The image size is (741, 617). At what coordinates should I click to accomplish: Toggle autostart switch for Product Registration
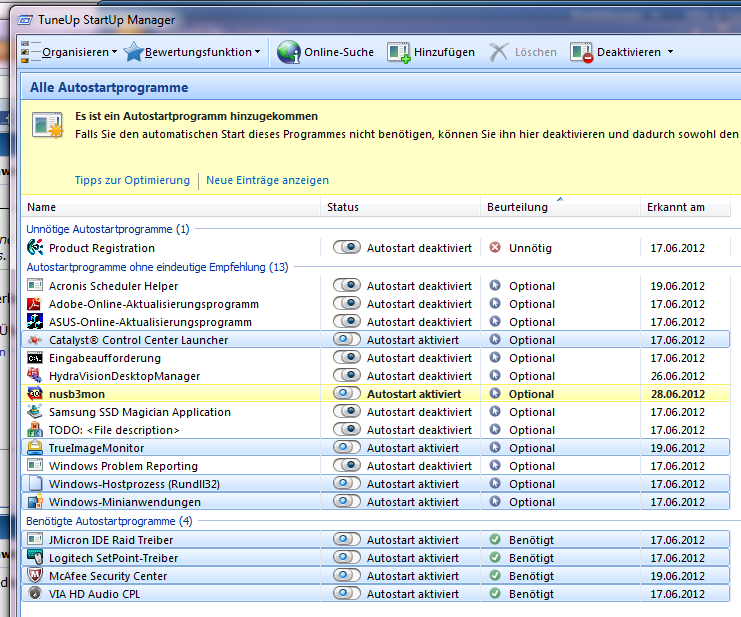pos(347,247)
